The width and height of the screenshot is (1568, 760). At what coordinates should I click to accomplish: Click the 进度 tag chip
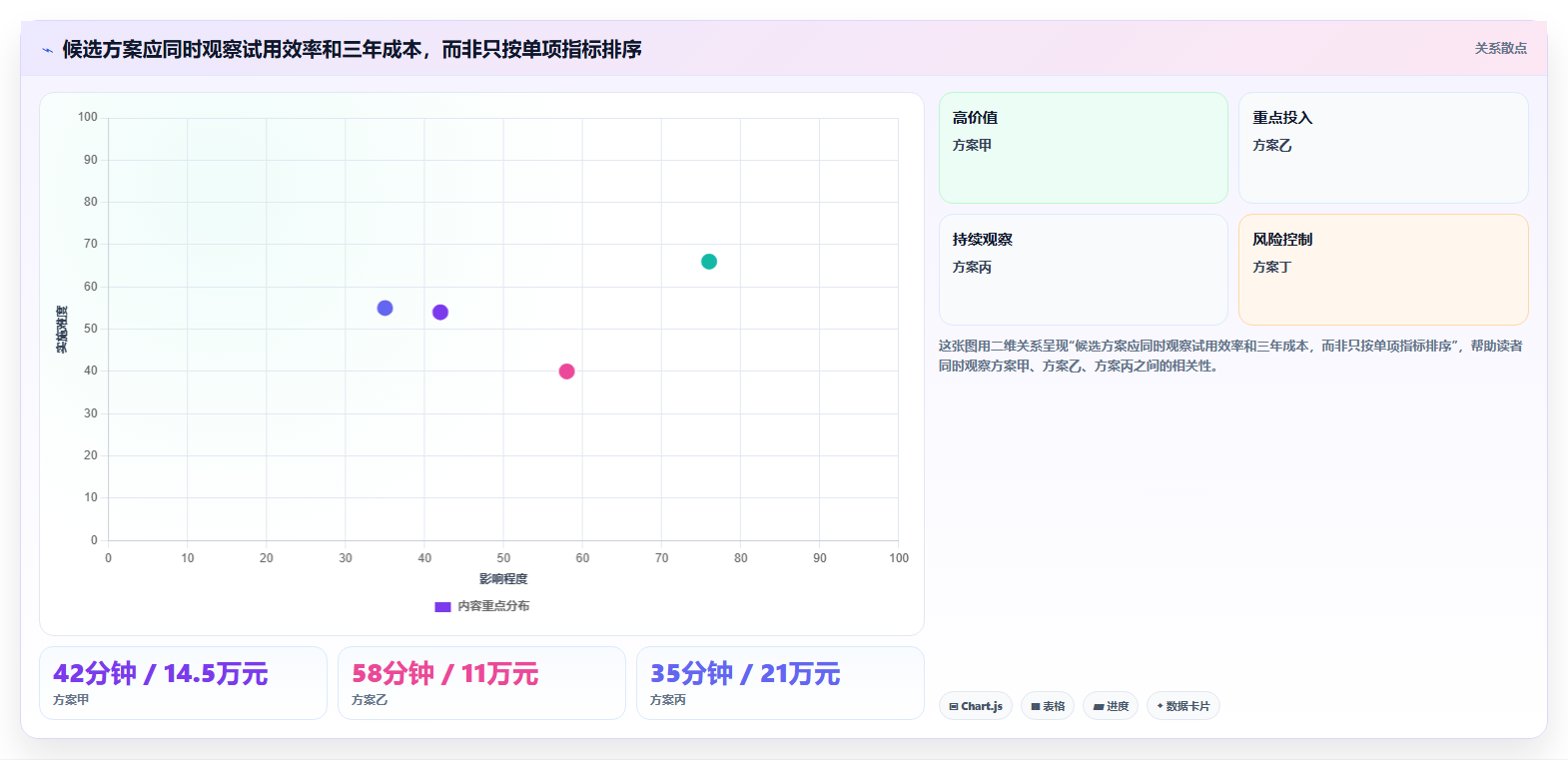pyautogui.click(x=1111, y=706)
